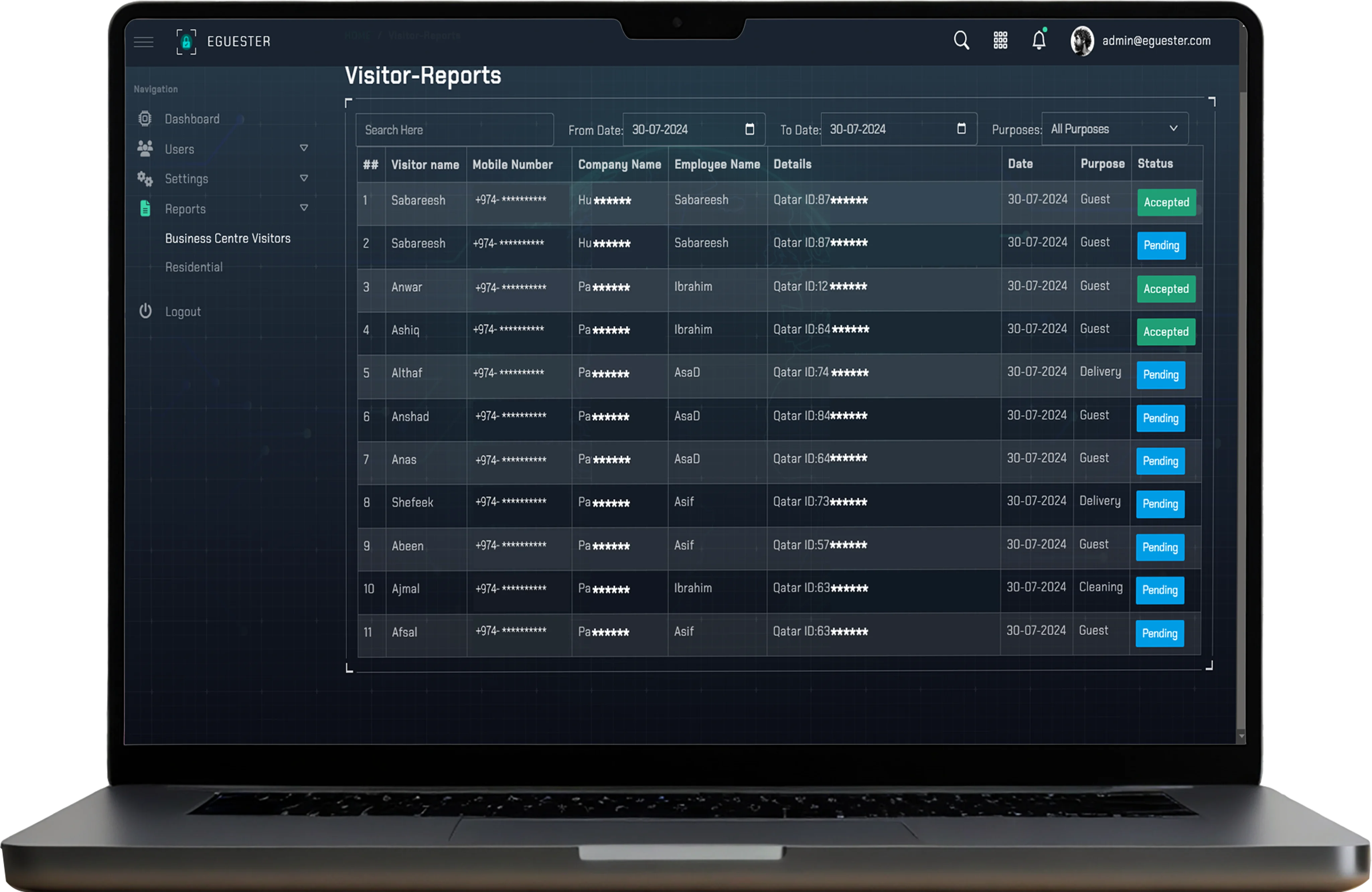Click the Eguester logo icon
The image size is (1372, 892).
point(186,42)
